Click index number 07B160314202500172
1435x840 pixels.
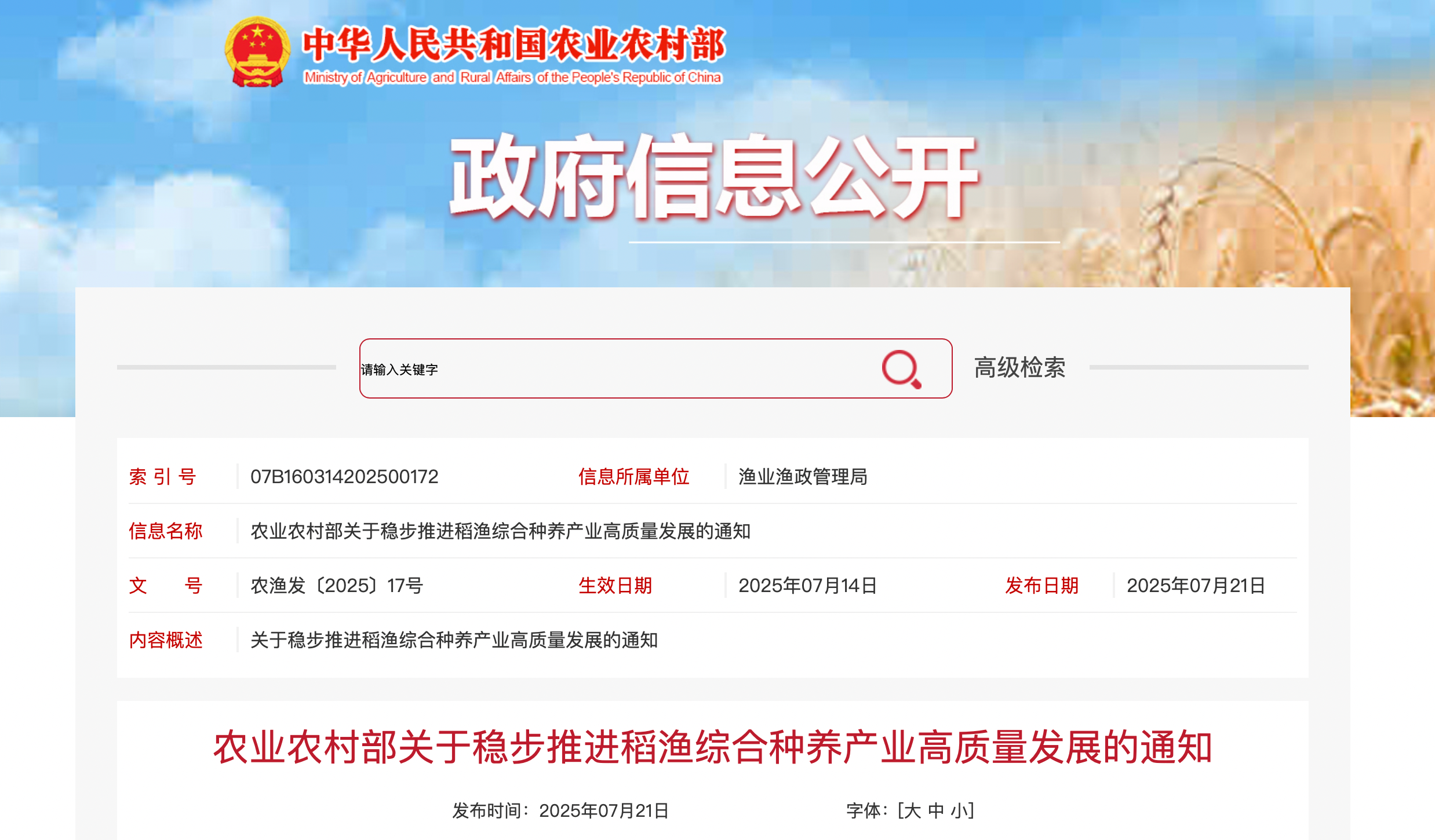[x=344, y=476]
